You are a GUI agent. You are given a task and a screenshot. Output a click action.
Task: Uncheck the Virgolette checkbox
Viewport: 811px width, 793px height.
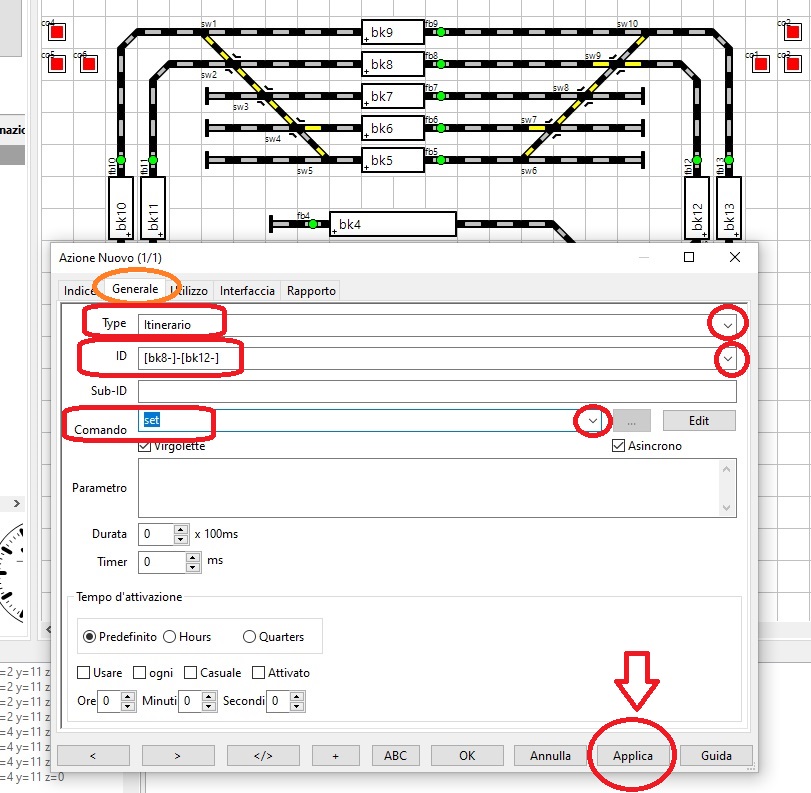pyautogui.click(x=145, y=446)
